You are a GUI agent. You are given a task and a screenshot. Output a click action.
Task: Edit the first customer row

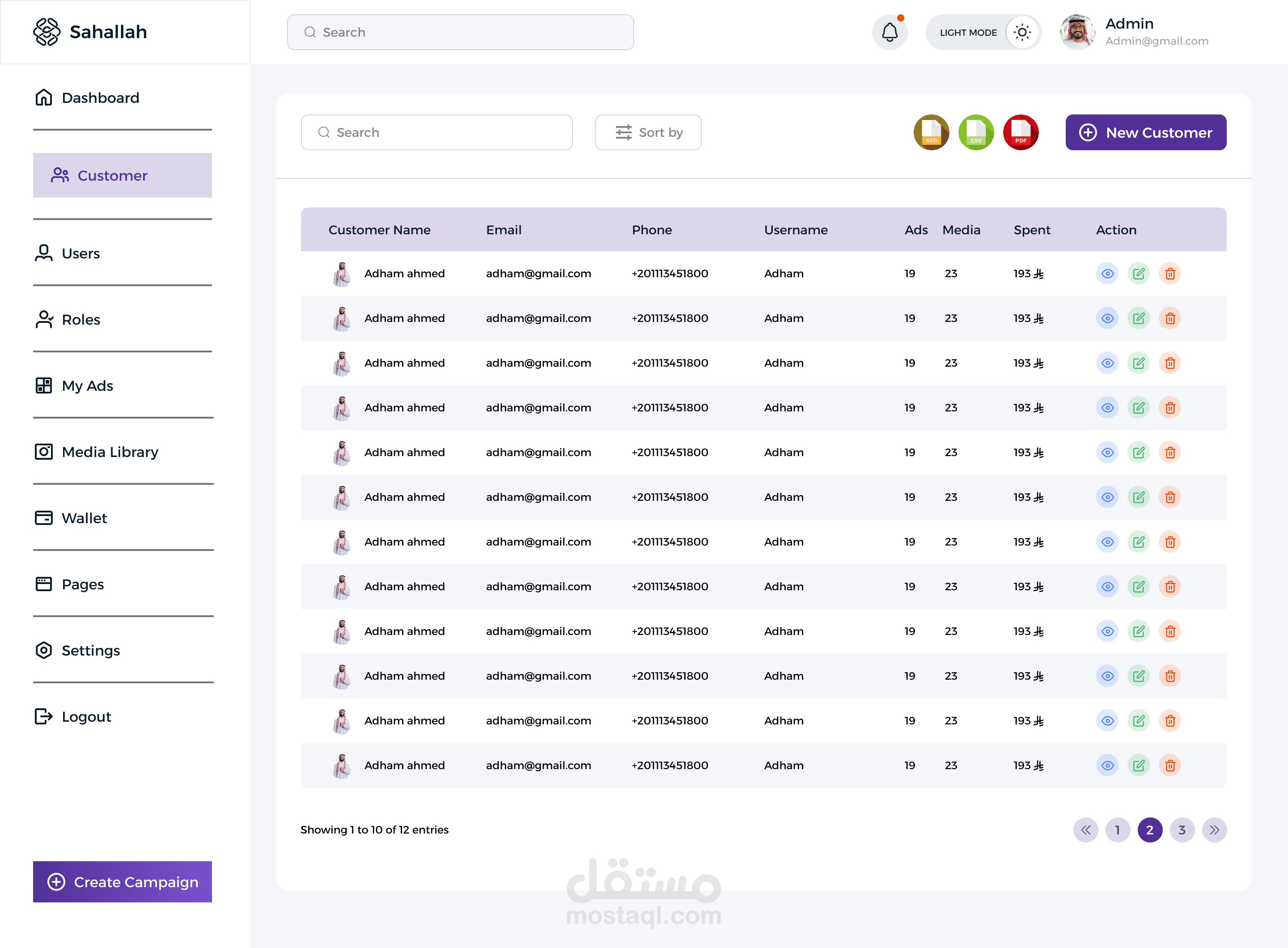1139,274
